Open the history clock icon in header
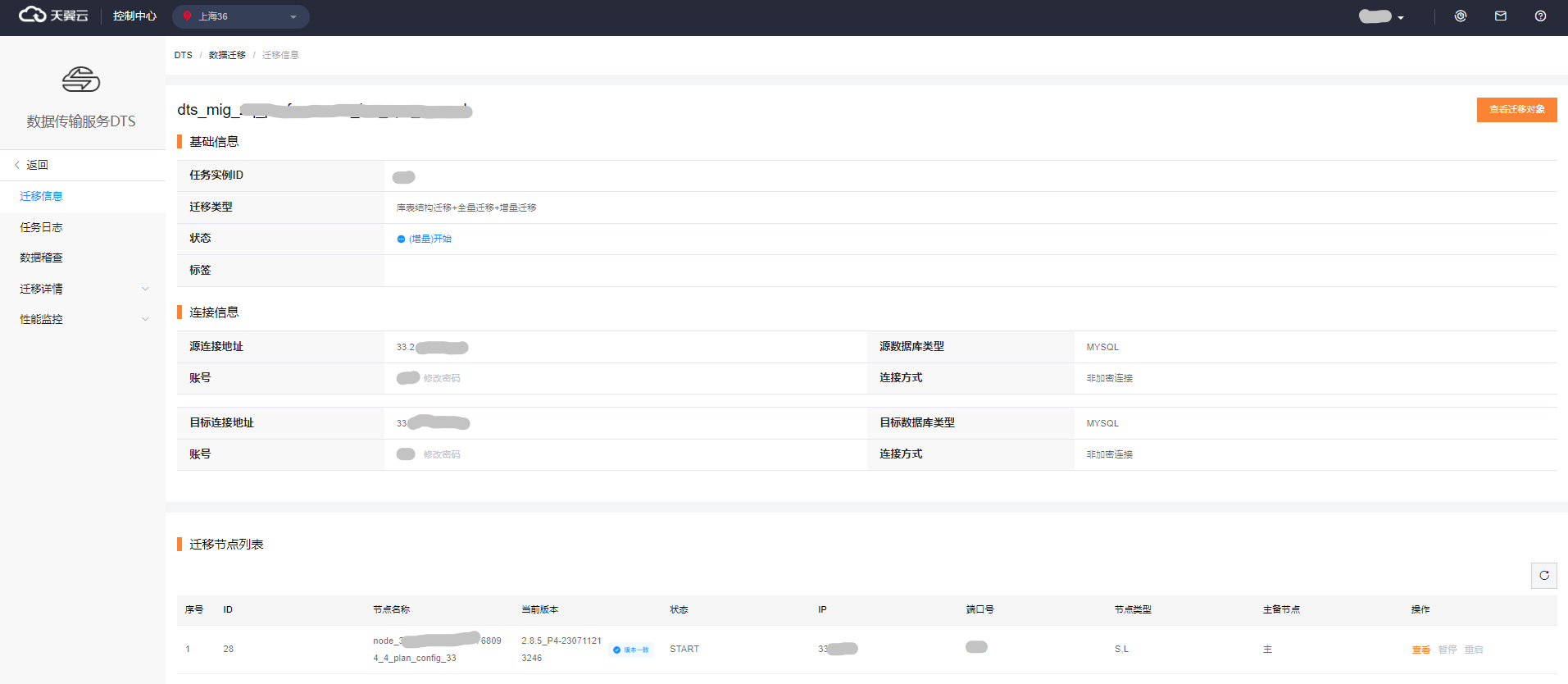This screenshot has height=684, width=1568. [x=1460, y=16]
